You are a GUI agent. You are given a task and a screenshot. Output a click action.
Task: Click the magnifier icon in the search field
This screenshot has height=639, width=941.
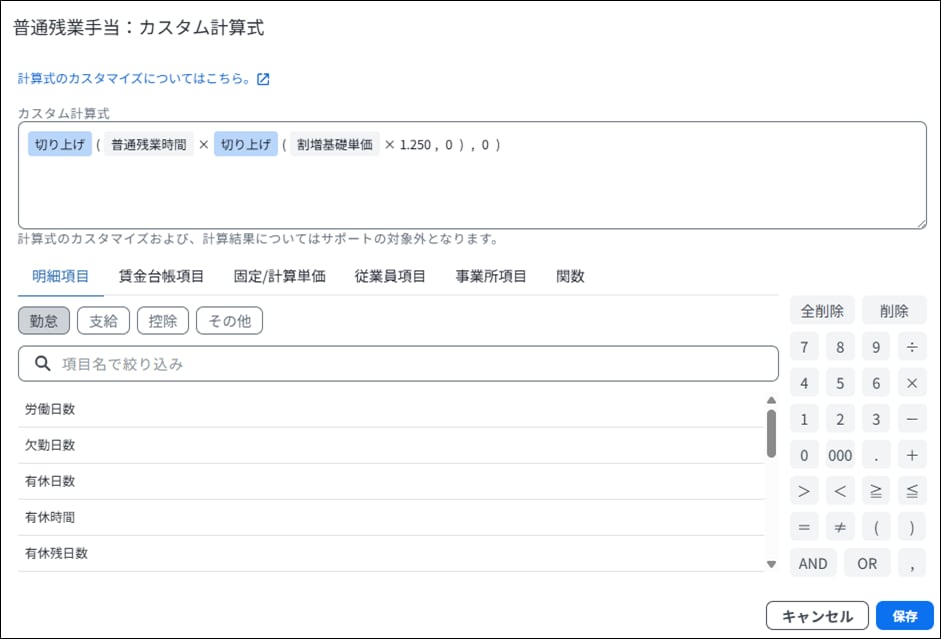(43, 365)
